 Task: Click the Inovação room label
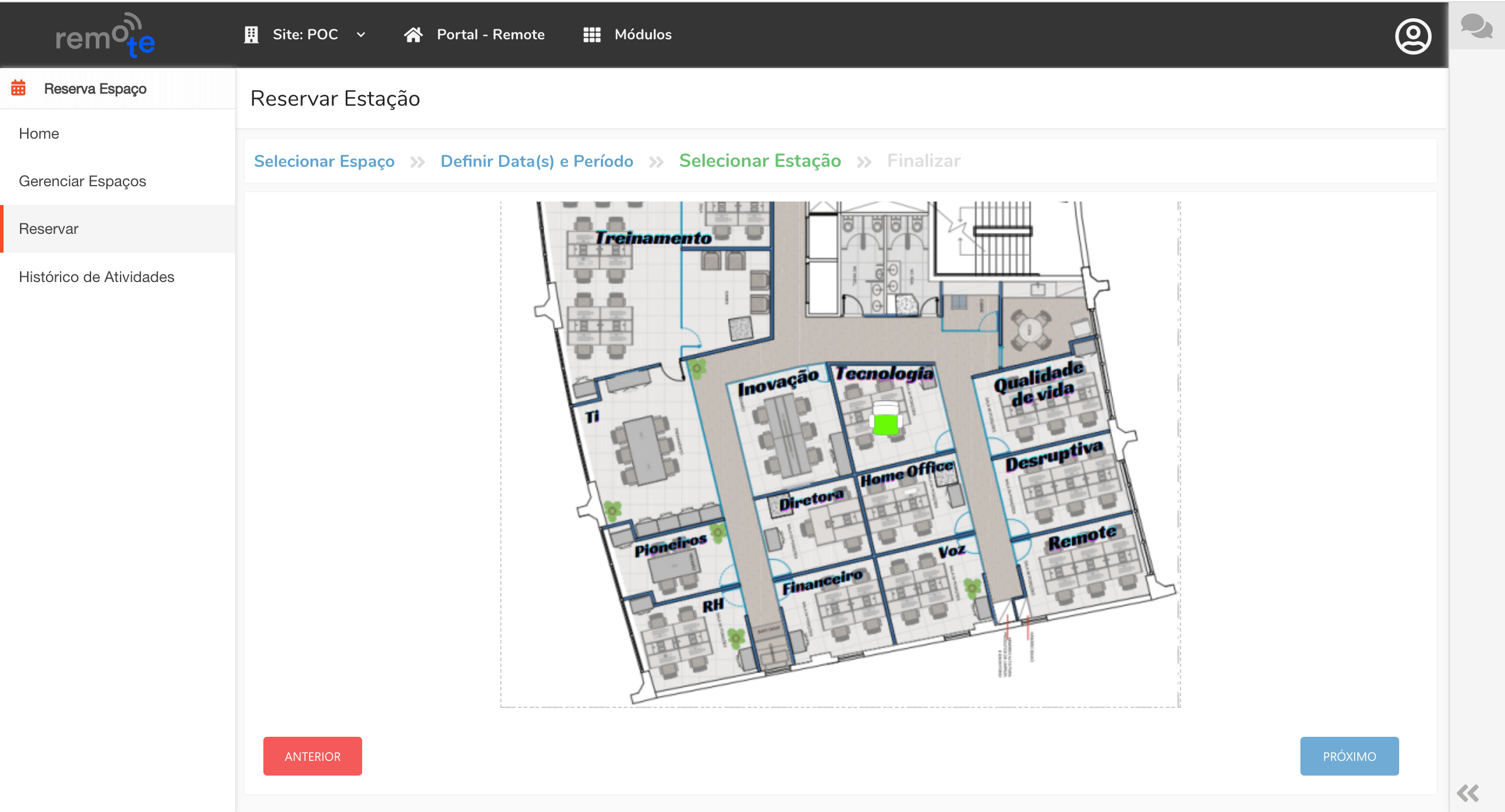778,382
